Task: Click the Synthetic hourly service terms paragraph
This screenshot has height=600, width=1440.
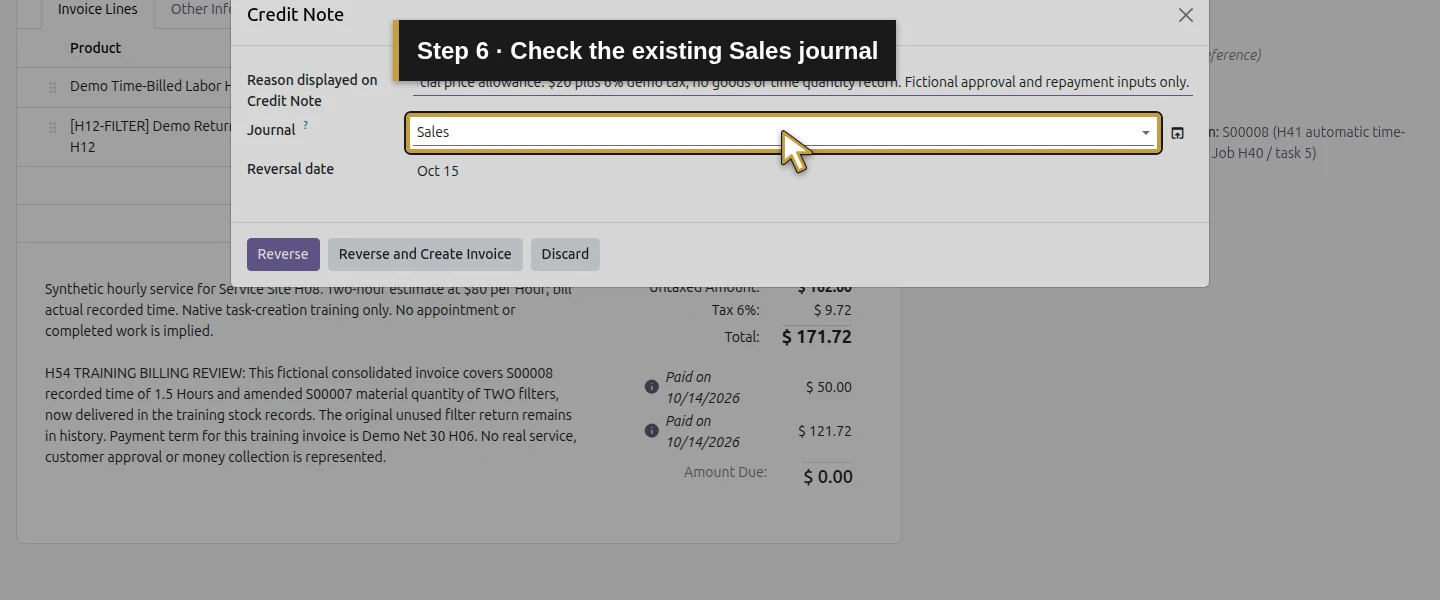Action: 309,310
